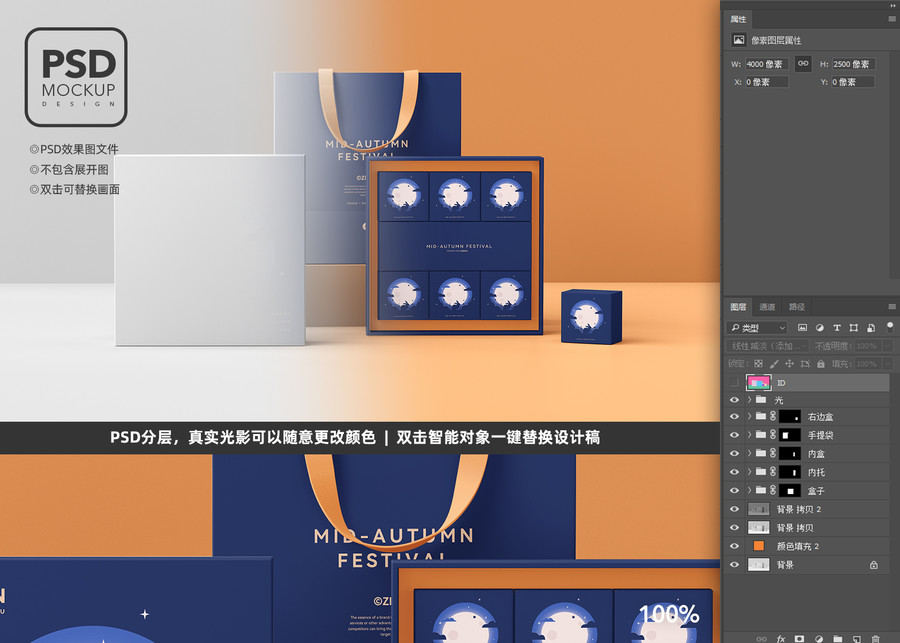The height and width of the screenshot is (643, 900).
Task: Add a layer style with fx icon
Action: click(x=781, y=638)
